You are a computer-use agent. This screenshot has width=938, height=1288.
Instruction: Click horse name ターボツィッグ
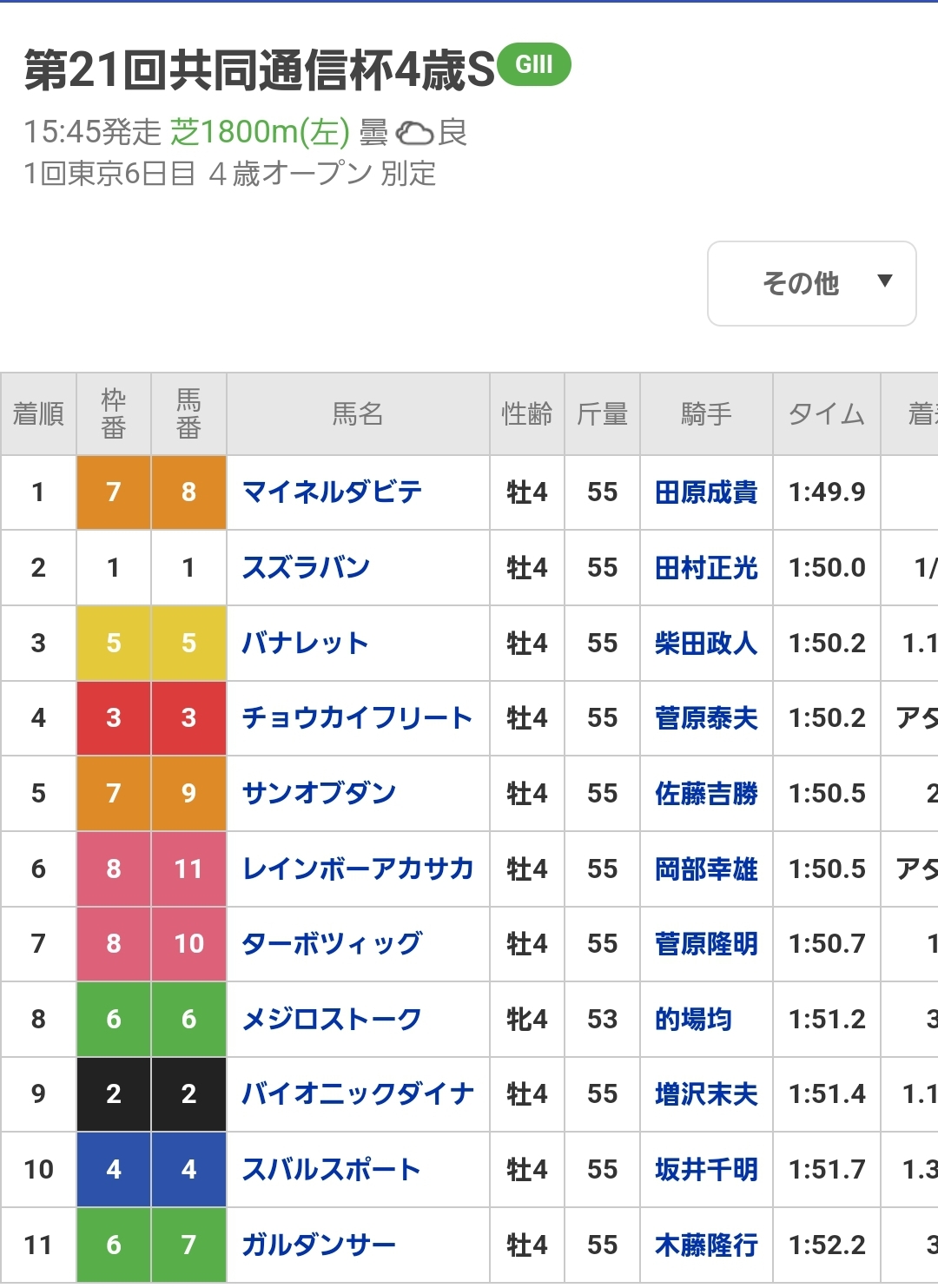332,944
